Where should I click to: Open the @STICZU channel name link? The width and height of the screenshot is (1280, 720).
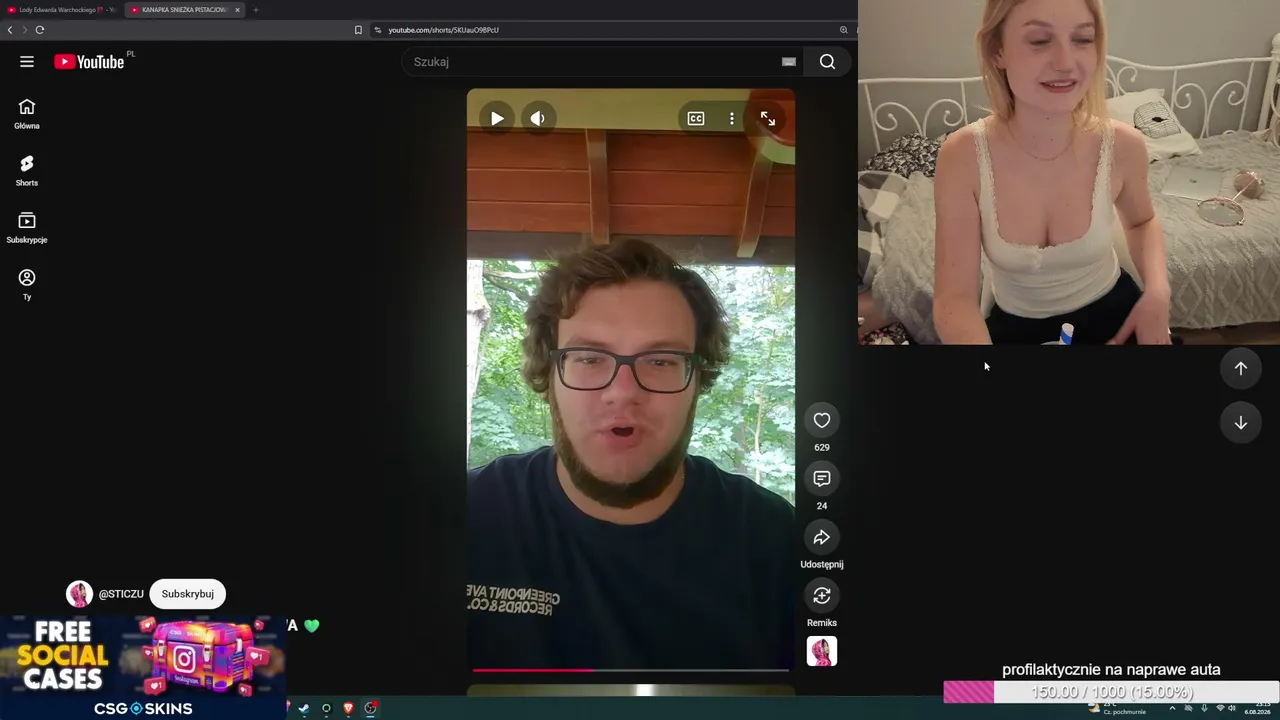coord(121,594)
